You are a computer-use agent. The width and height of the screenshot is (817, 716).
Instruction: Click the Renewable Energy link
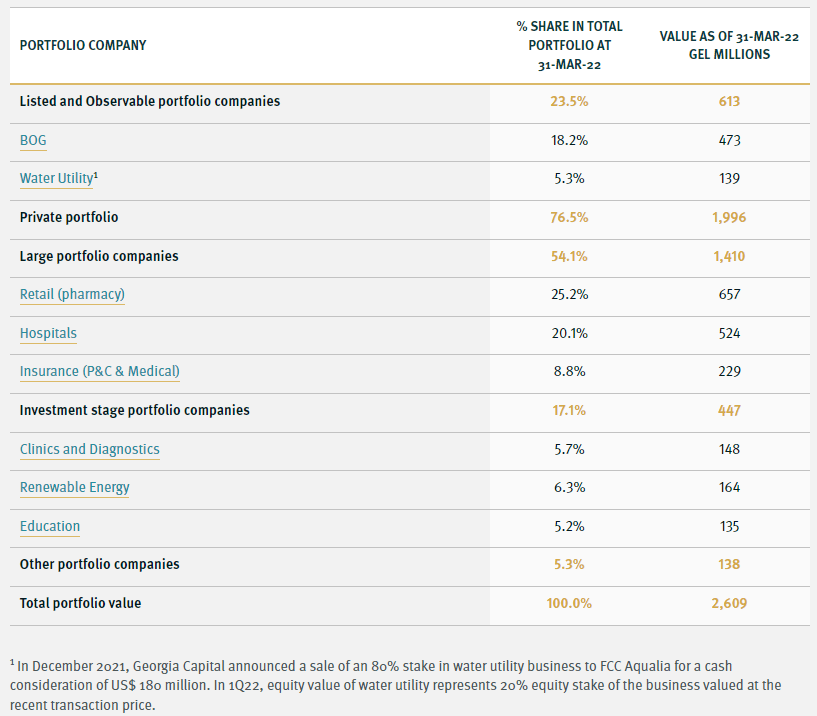click(x=75, y=488)
